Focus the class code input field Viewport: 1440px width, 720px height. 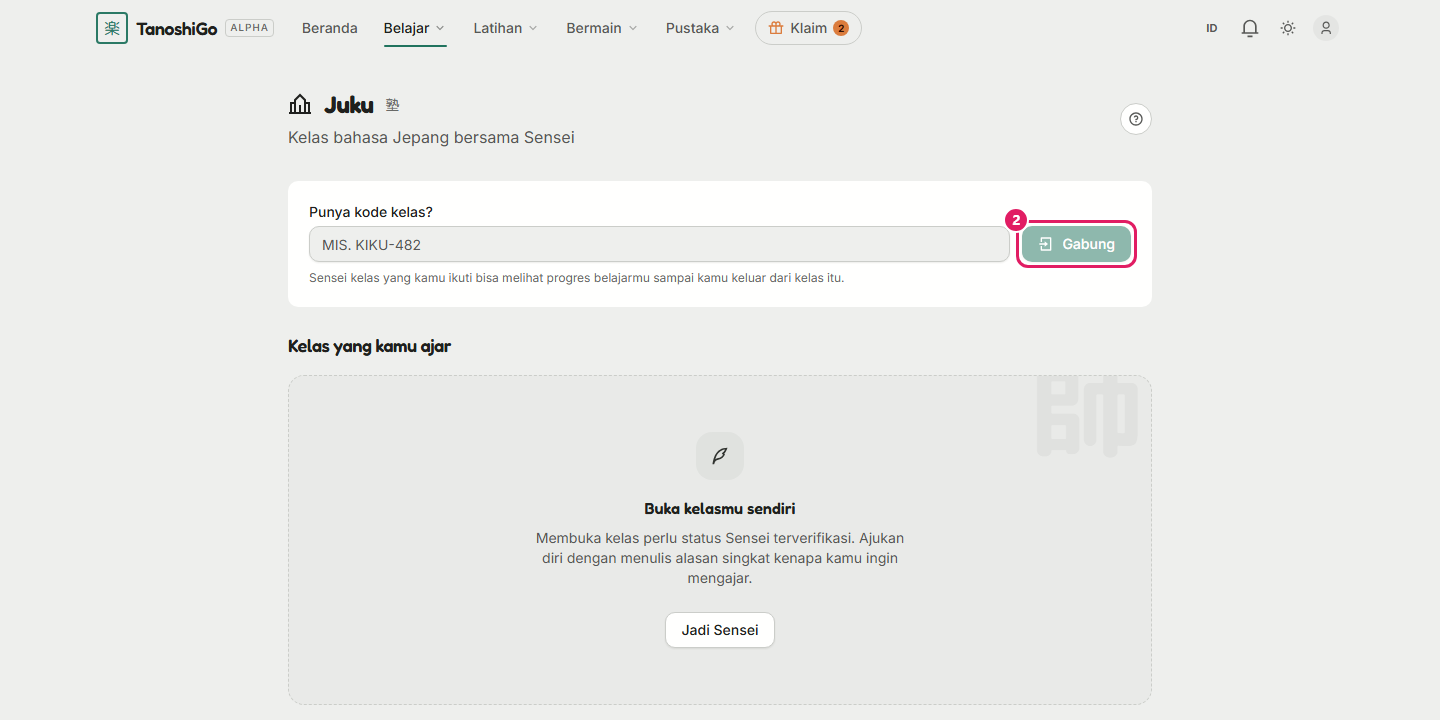659,244
